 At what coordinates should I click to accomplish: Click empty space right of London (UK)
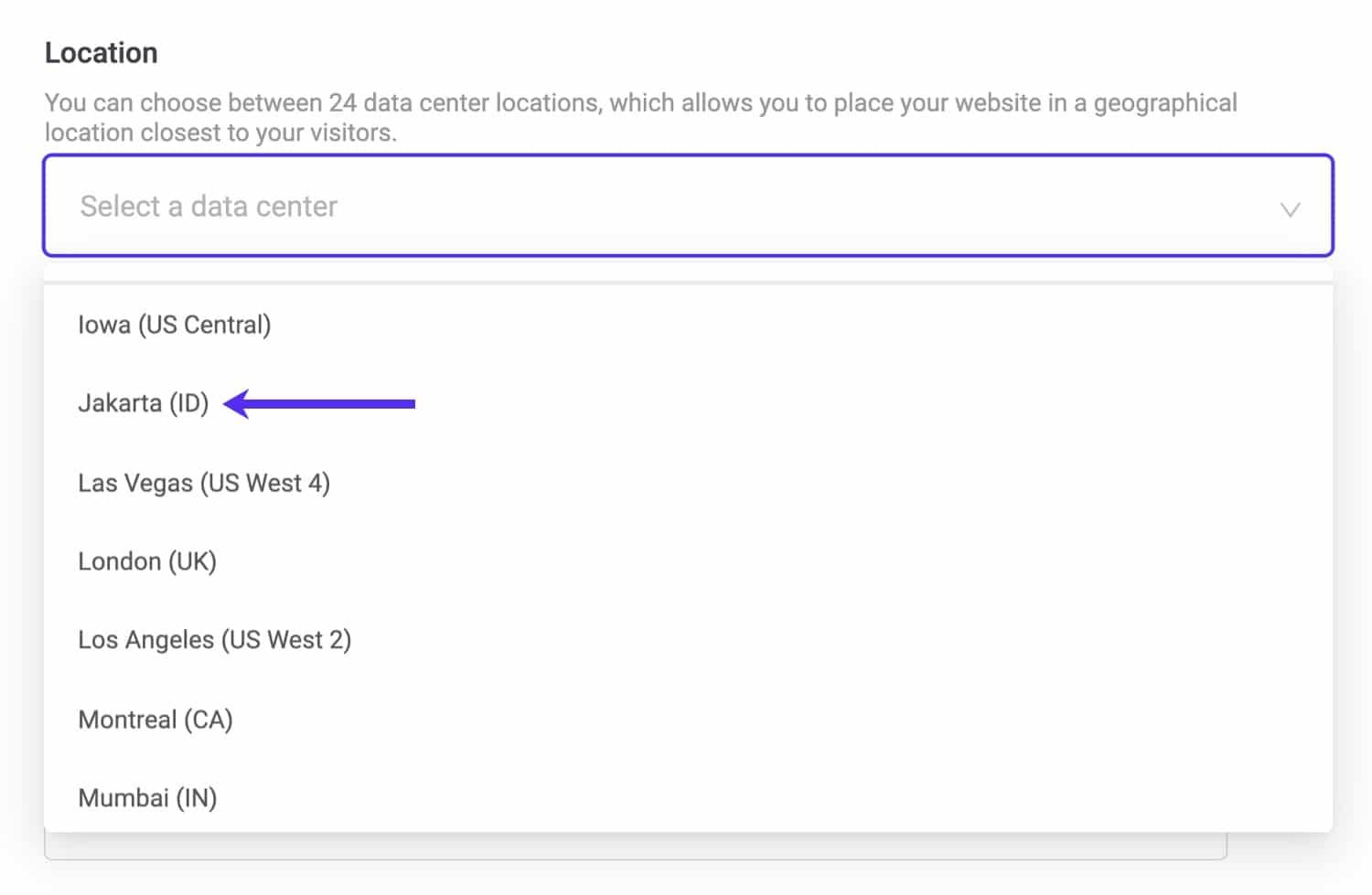pyautogui.click(x=732, y=561)
